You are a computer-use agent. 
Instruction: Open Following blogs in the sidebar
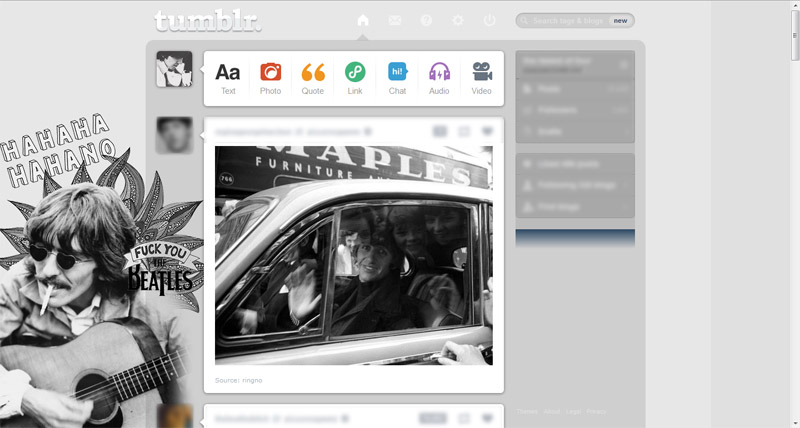pos(575,186)
